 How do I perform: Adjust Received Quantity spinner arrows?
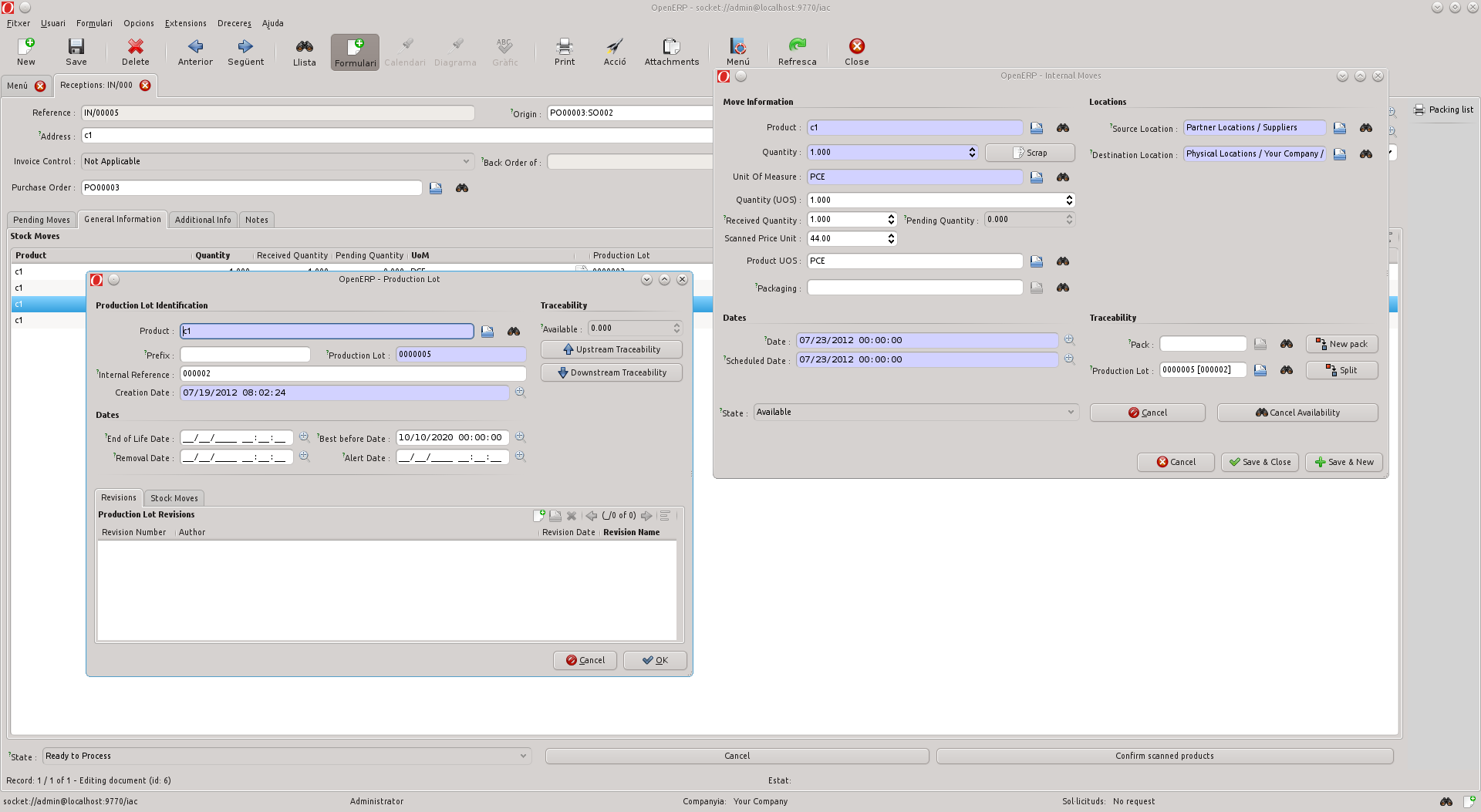(891, 220)
